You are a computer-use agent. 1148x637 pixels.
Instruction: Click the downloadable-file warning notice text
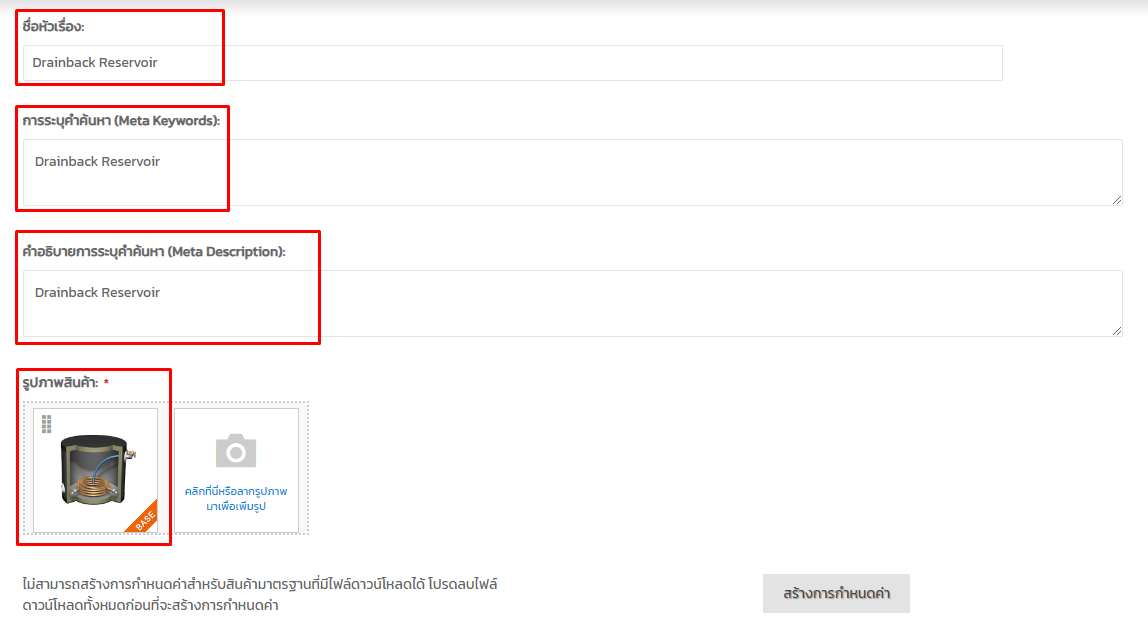[260, 594]
